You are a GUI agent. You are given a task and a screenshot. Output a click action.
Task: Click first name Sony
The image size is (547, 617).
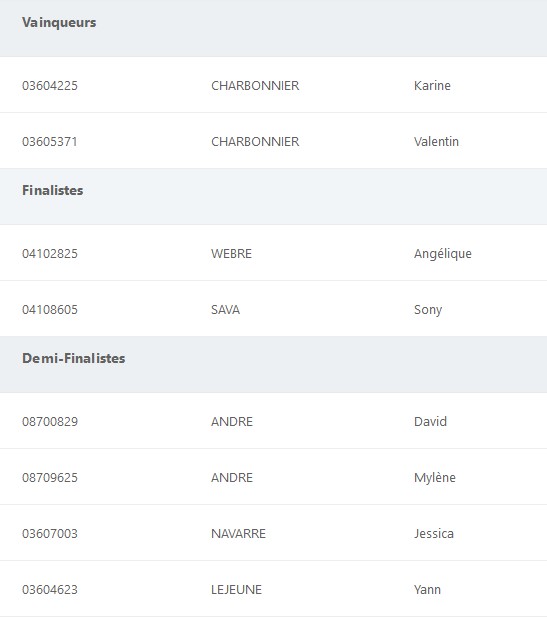[x=428, y=310]
